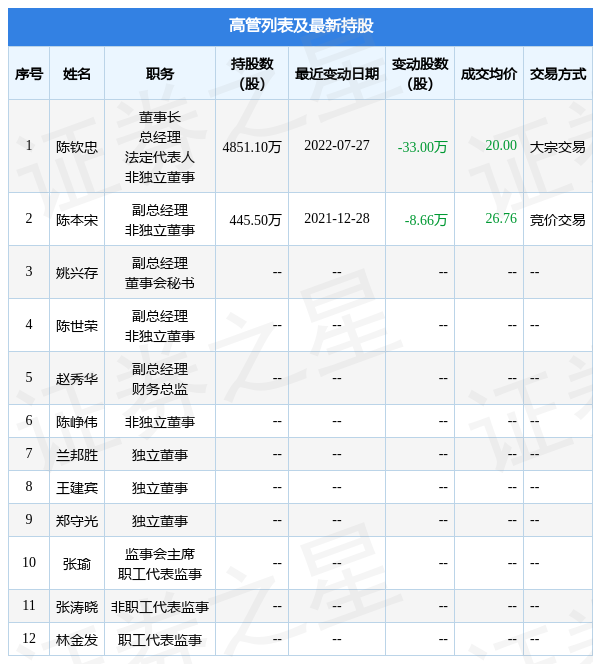Viewport: 593px width, 664px height.
Task: Click the change value -8.66万
Action: pos(426,220)
